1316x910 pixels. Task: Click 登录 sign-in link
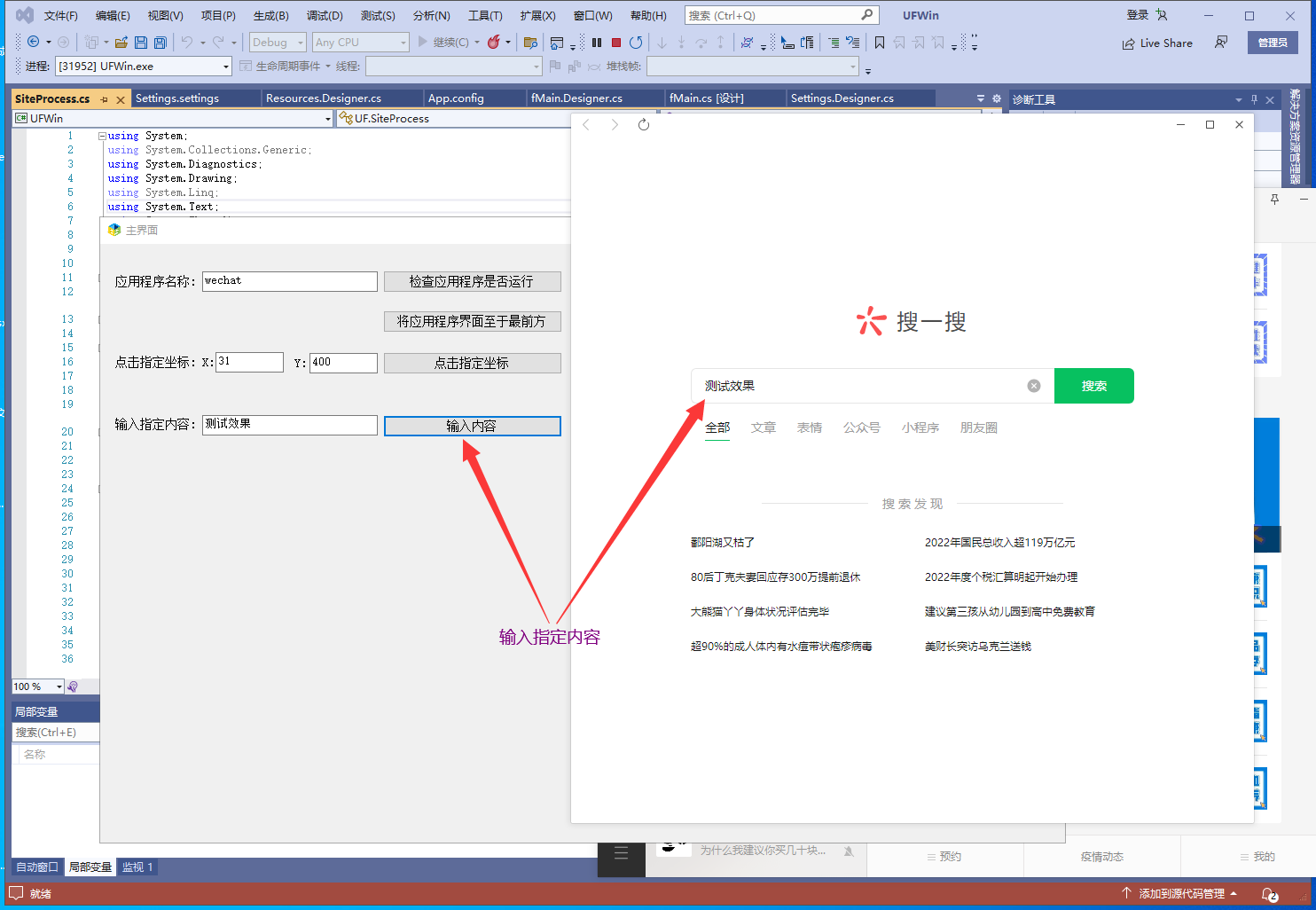[1138, 15]
